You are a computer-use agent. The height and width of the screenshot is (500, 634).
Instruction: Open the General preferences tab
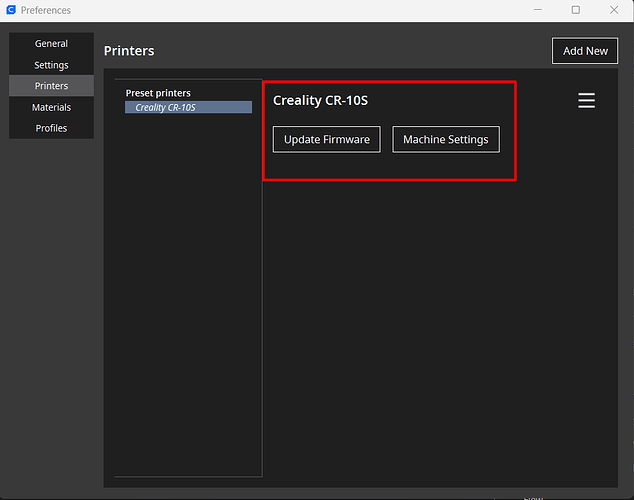[51, 43]
